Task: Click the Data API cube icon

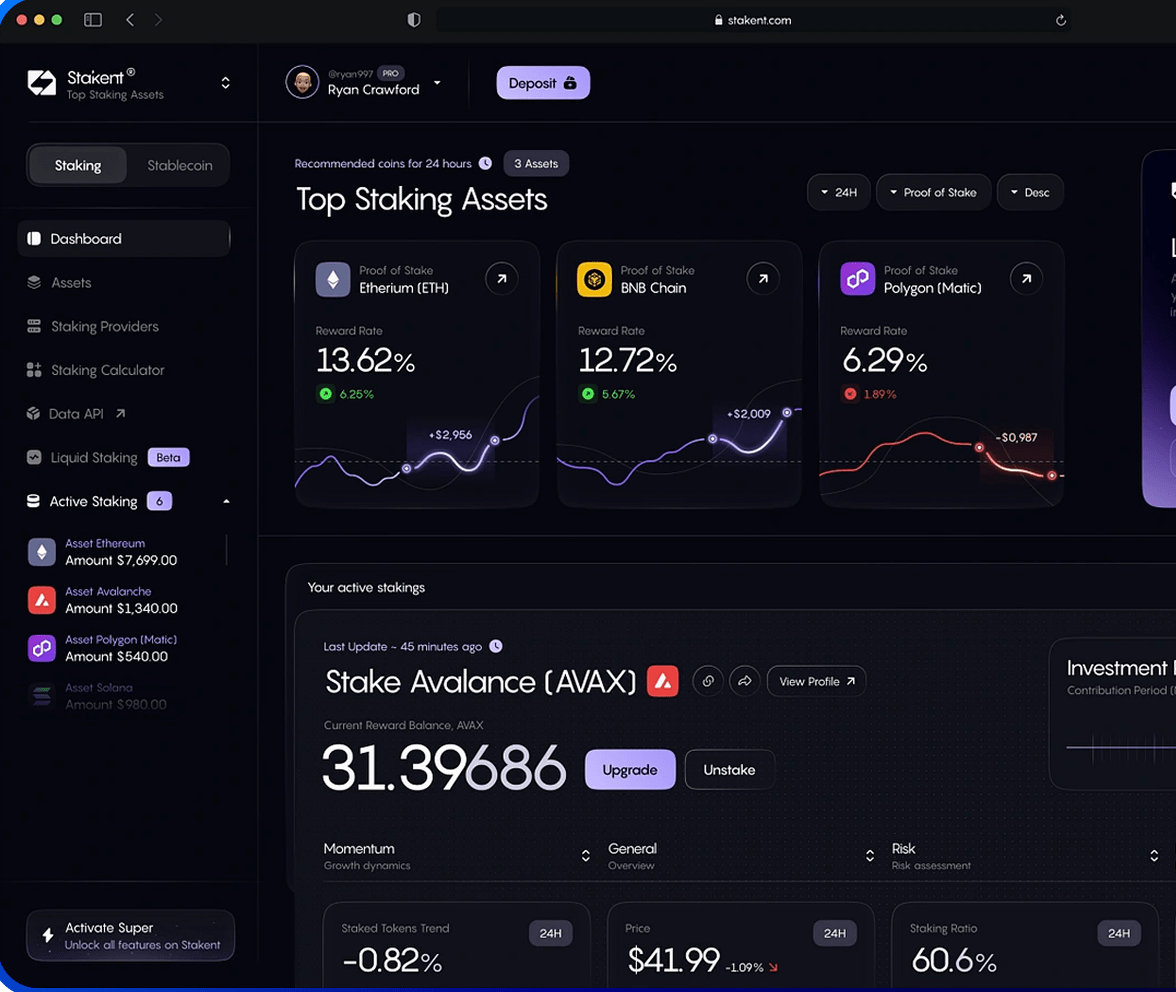Action: tap(33, 413)
